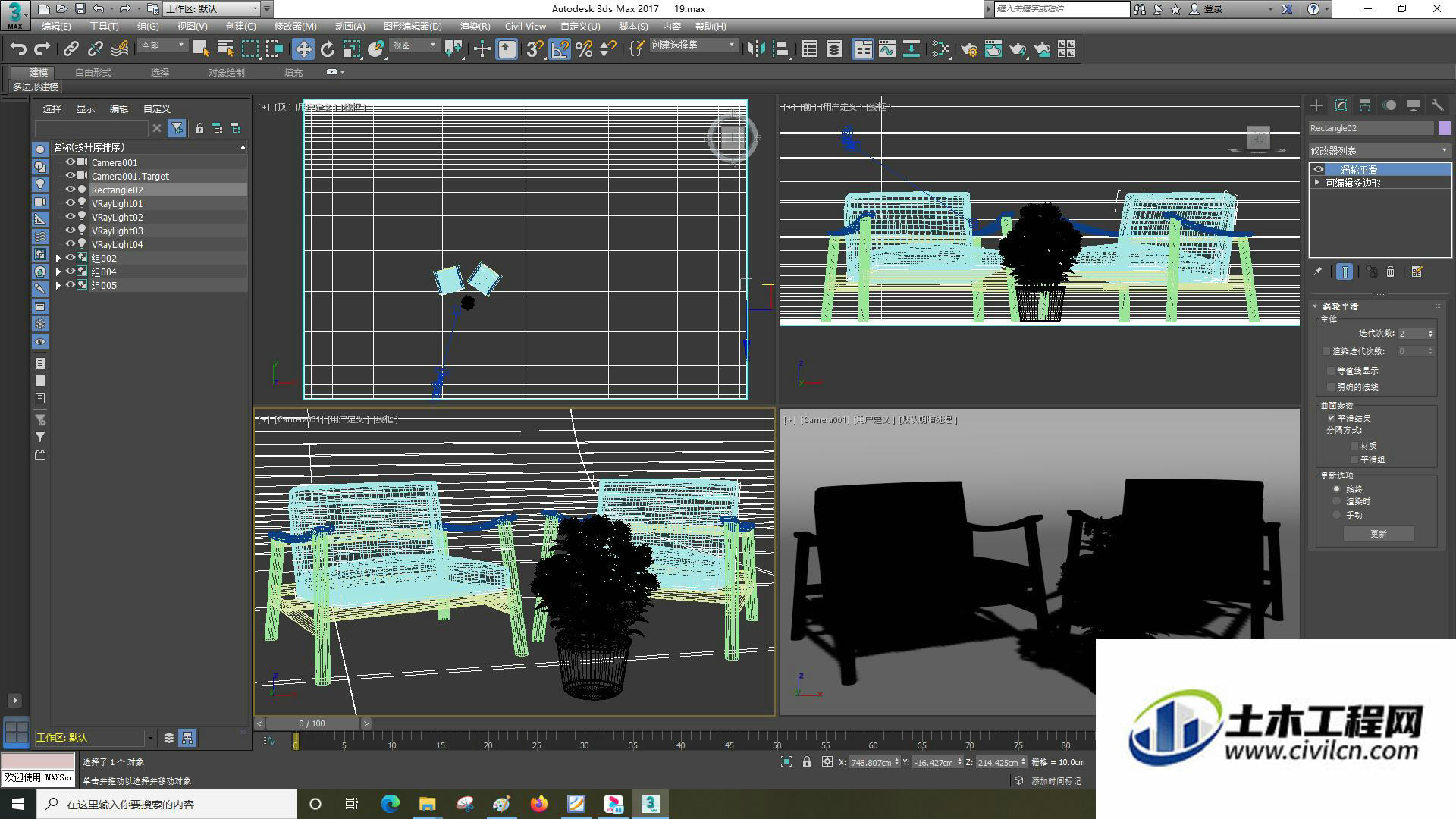
Task: Toggle visibility eye of VRayLight04
Action: click(71, 244)
